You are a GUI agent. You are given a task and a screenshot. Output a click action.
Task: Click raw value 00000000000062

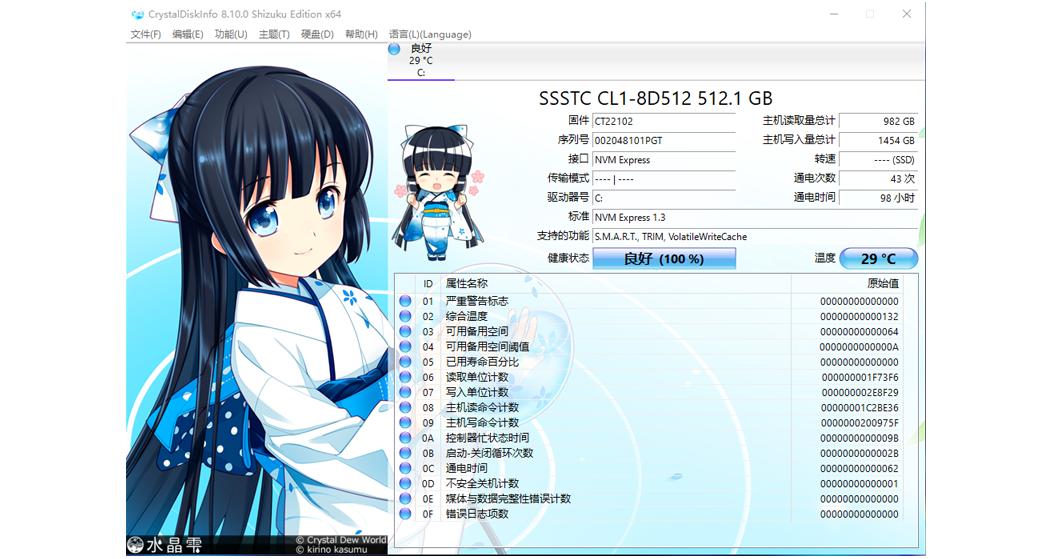click(859, 469)
